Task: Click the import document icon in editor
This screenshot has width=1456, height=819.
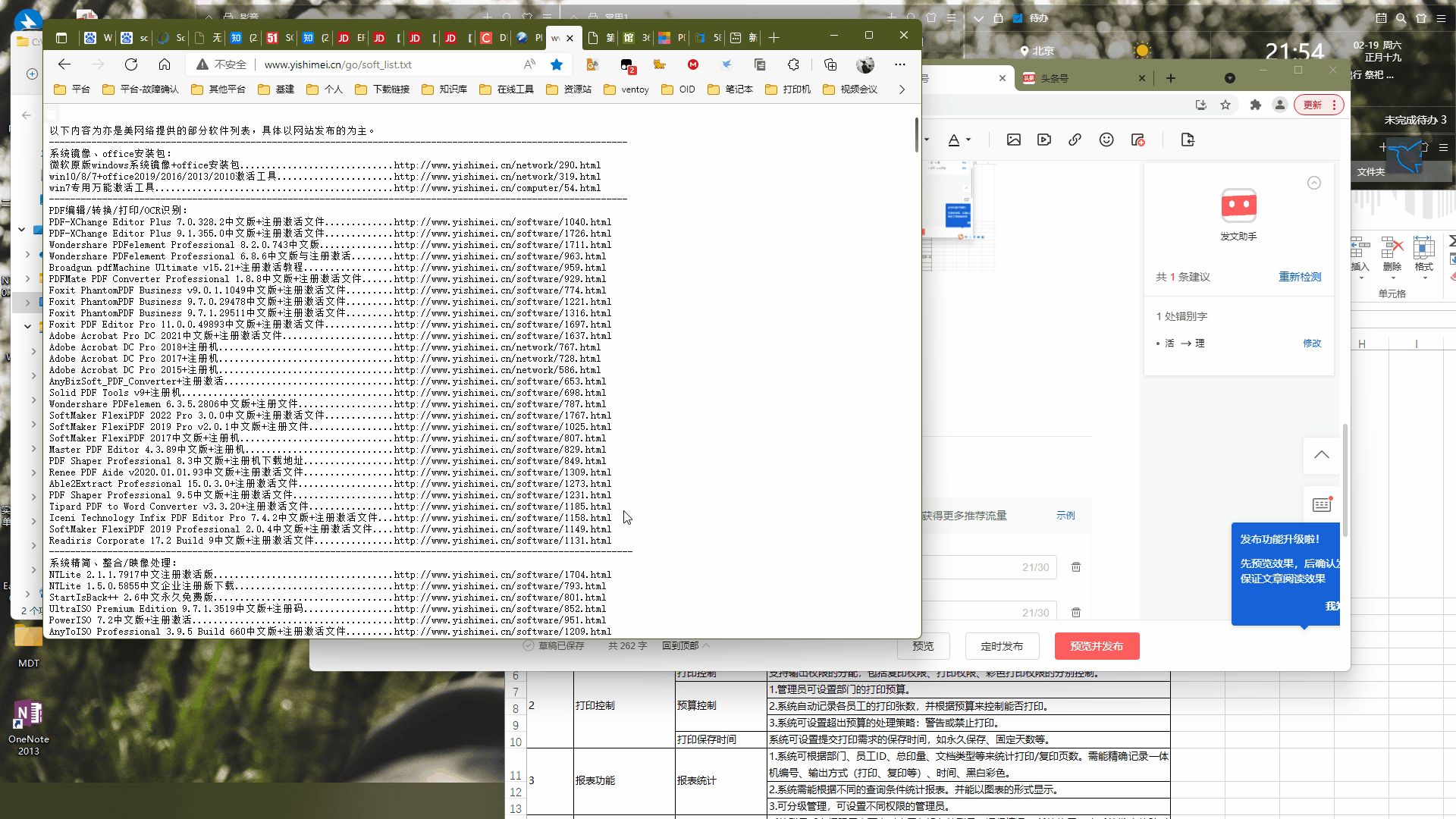Action: [1188, 140]
